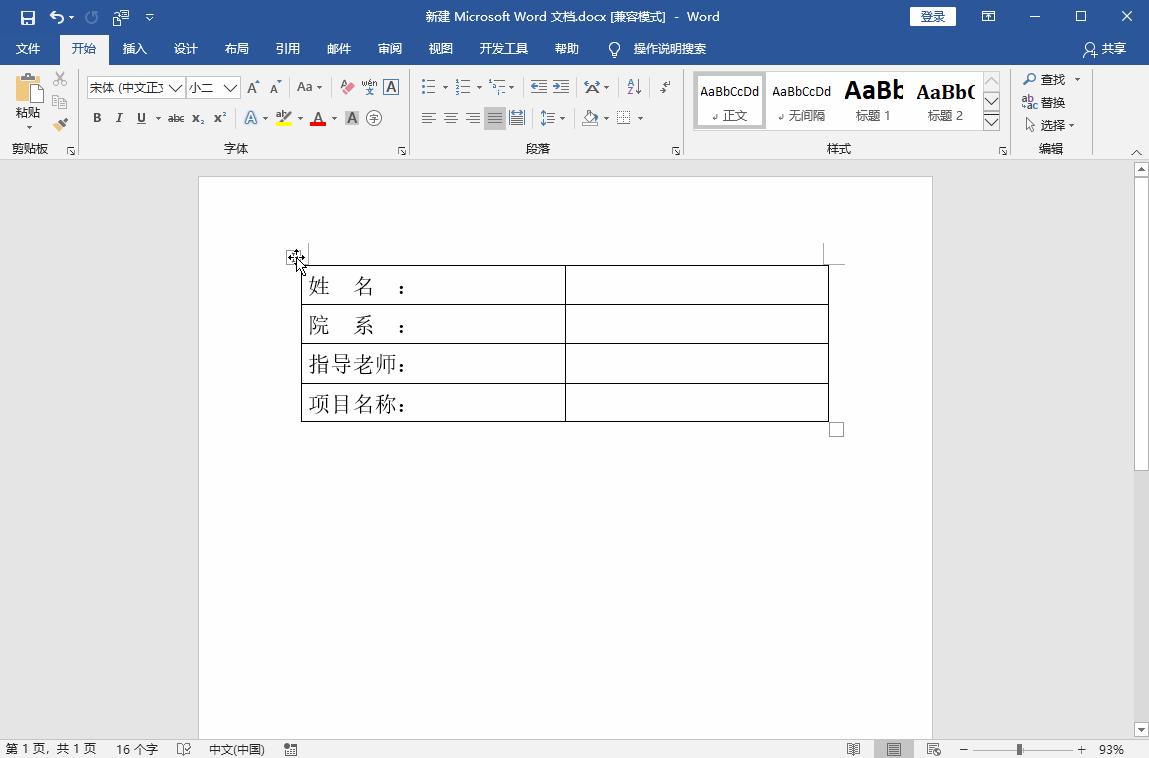Expand the Styles gallery more arrow
Viewport: 1149px width, 758px height.
tap(991, 122)
